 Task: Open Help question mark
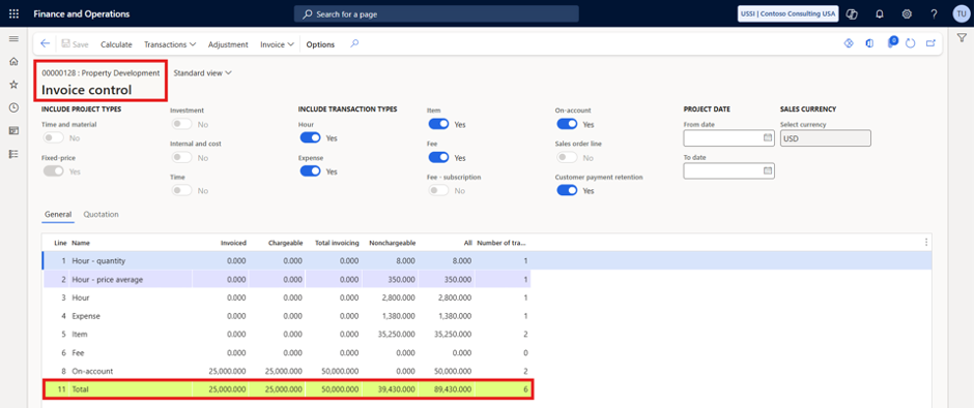coord(933,14)
